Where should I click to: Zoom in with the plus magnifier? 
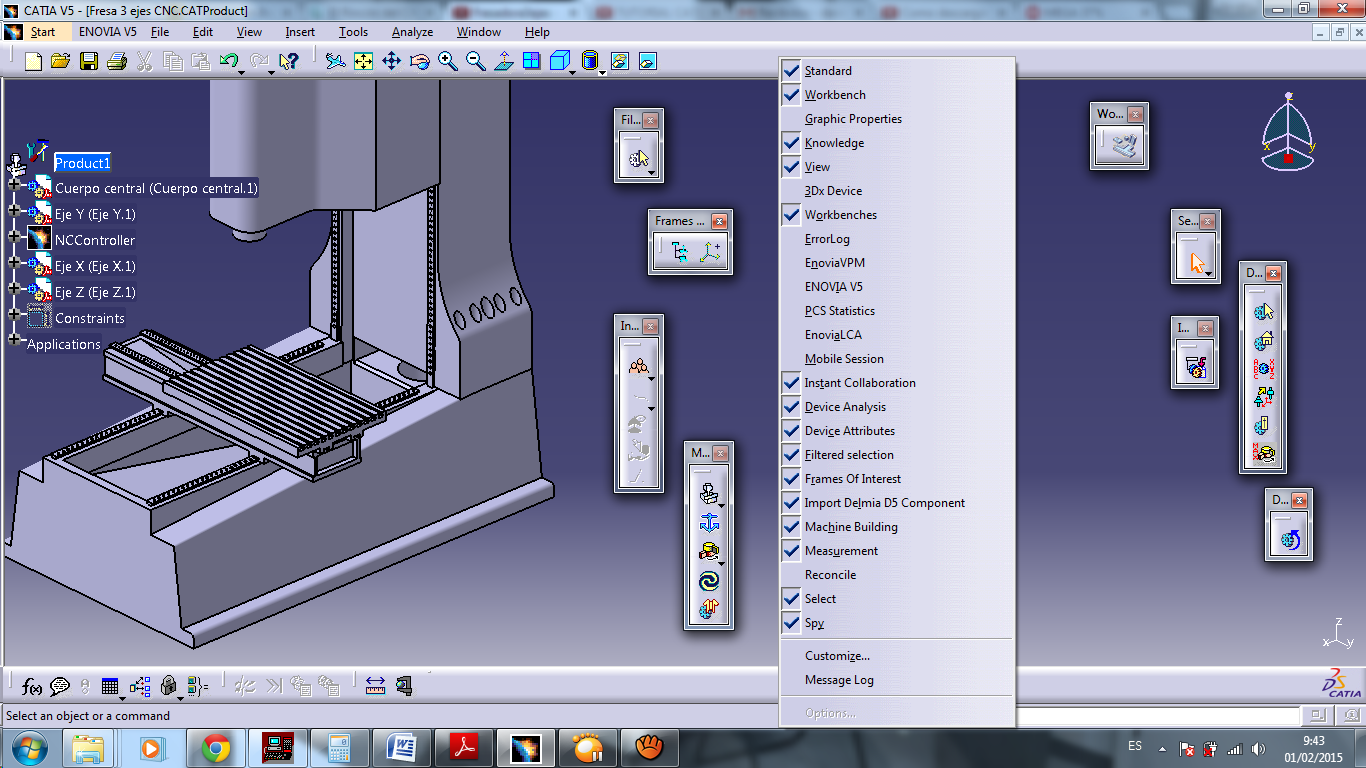coord(447,61)
